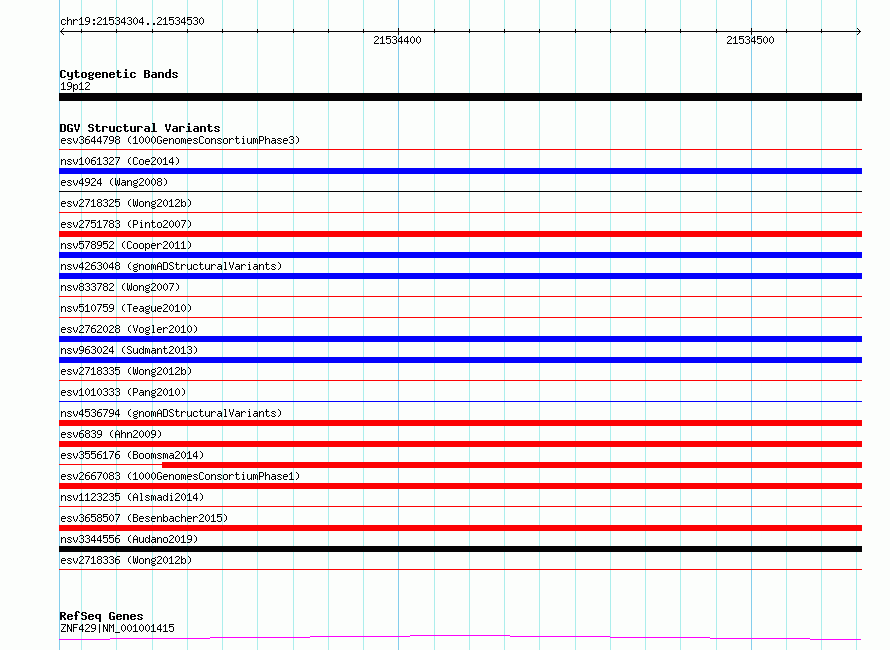Click the magenta ZNF429 gene line
890x650 pixels.
(460, 638)
